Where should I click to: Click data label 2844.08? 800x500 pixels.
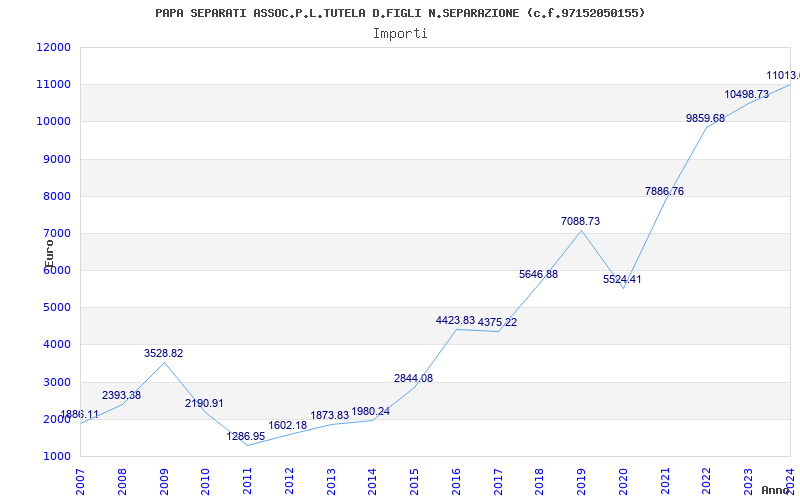(x=413, y=378)
